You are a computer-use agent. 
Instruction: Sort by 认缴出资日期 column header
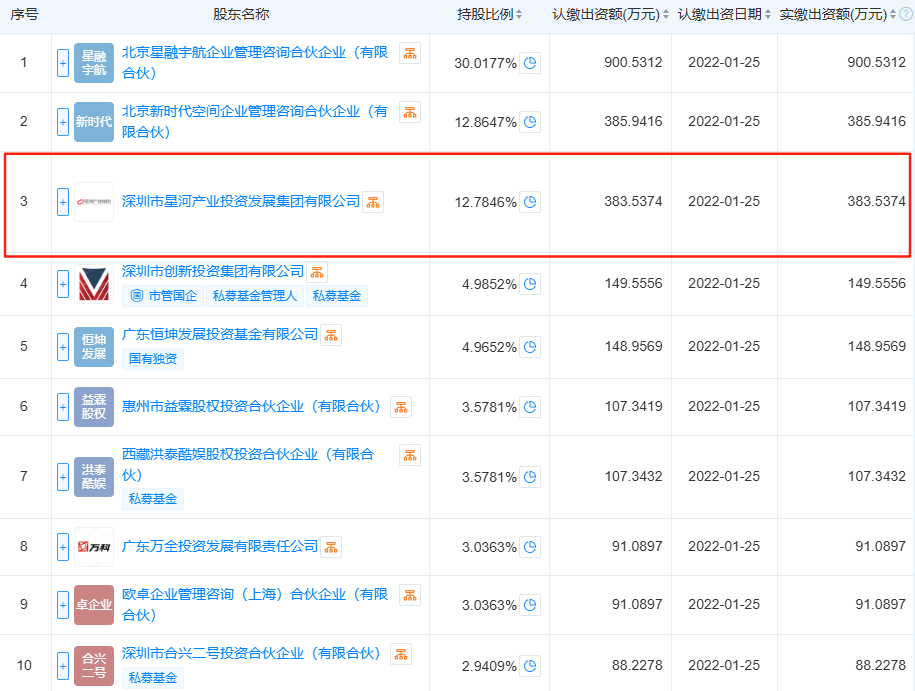pos(724,15)
